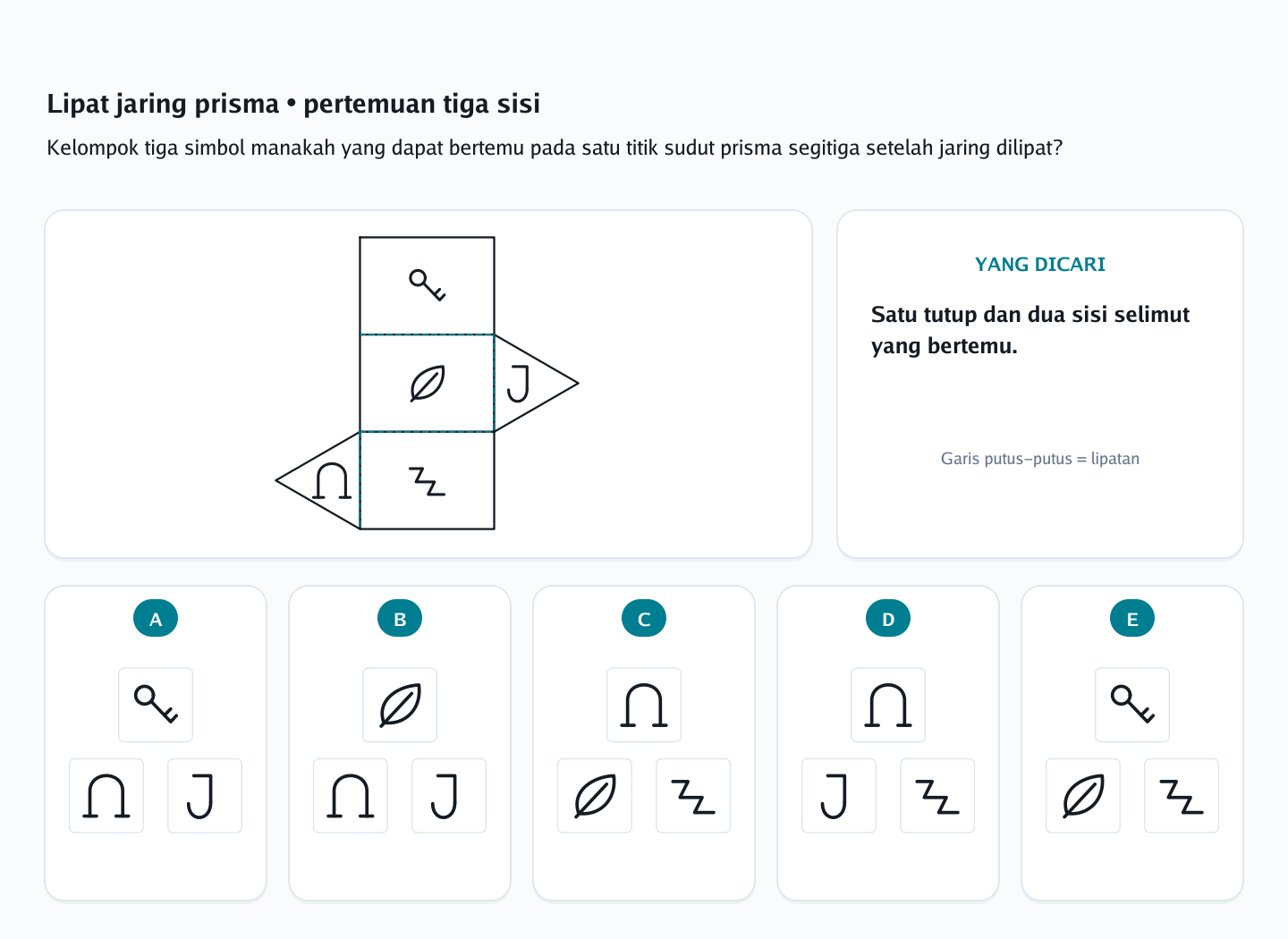
Task: Click the 'YANG DICARI' heading
Action: [x=1040, y=265]
